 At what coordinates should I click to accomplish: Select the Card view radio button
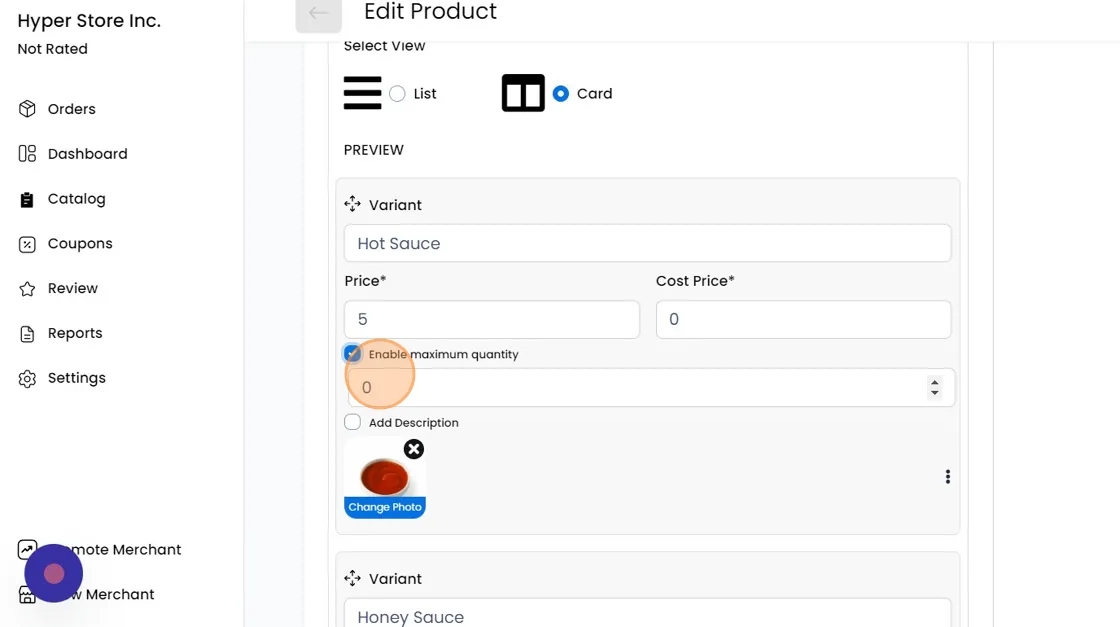561,94
